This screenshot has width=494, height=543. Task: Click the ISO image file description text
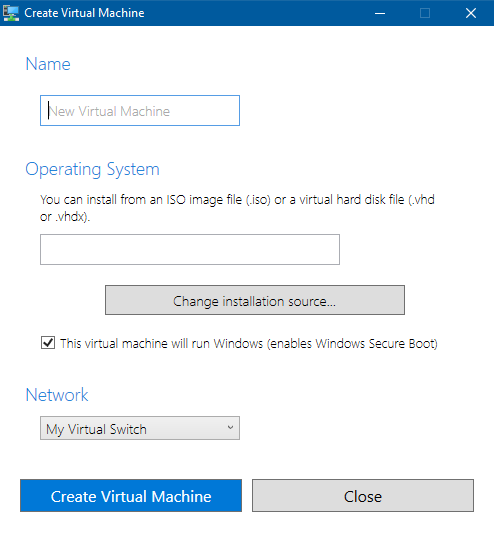click(x=237, y=208)
